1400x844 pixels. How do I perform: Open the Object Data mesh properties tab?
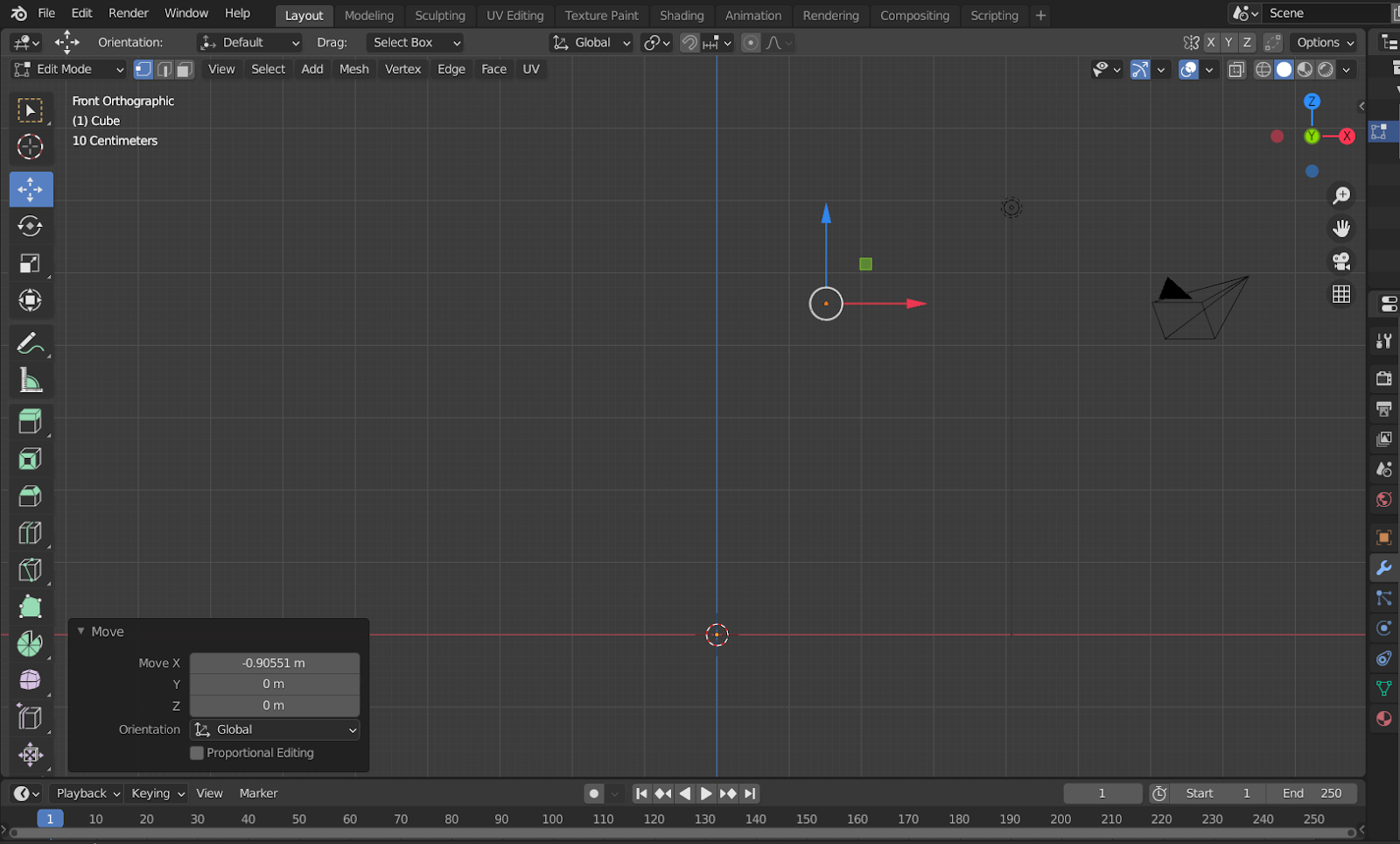point(1384,688)
